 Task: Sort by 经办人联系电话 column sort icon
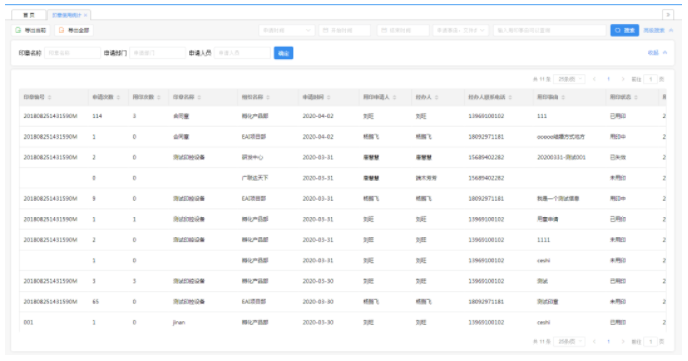510,97
